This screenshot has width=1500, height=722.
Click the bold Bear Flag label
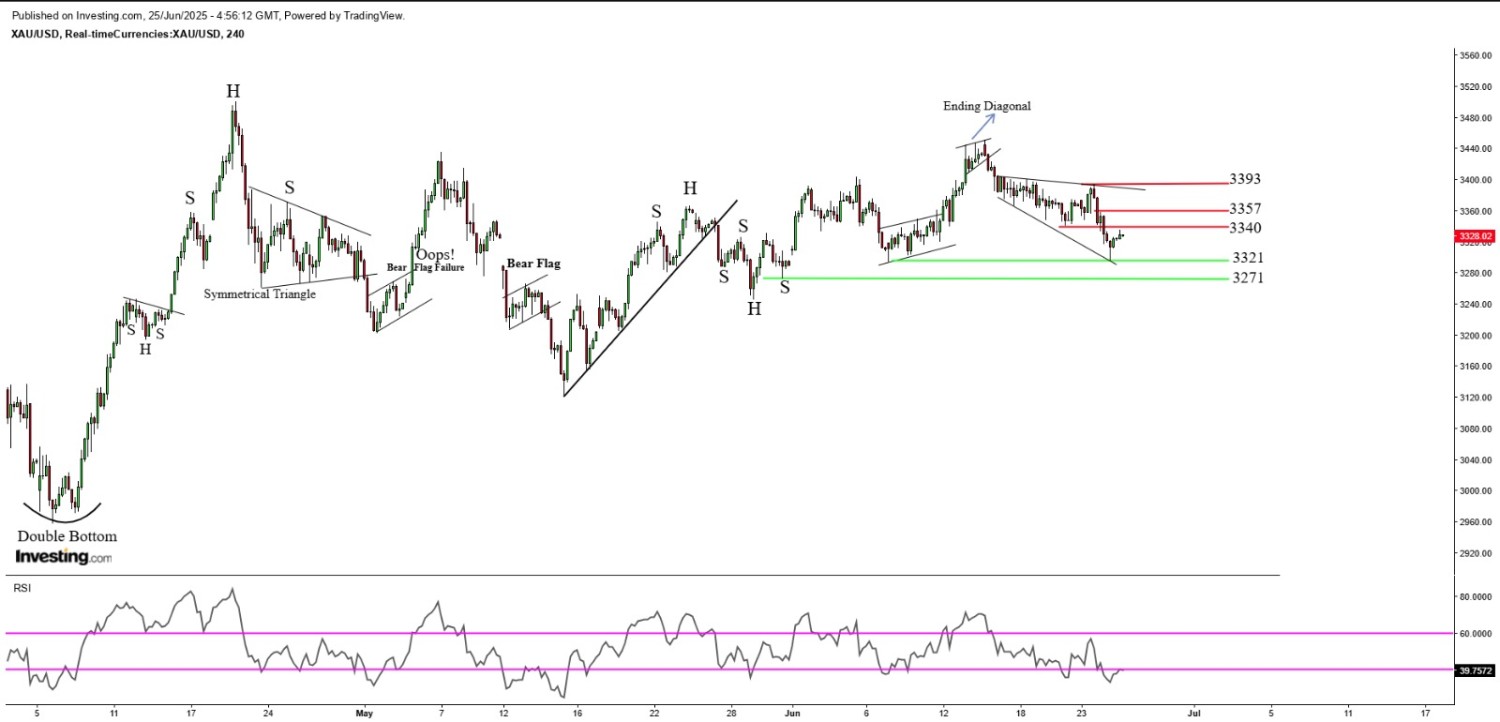[533, 264]
